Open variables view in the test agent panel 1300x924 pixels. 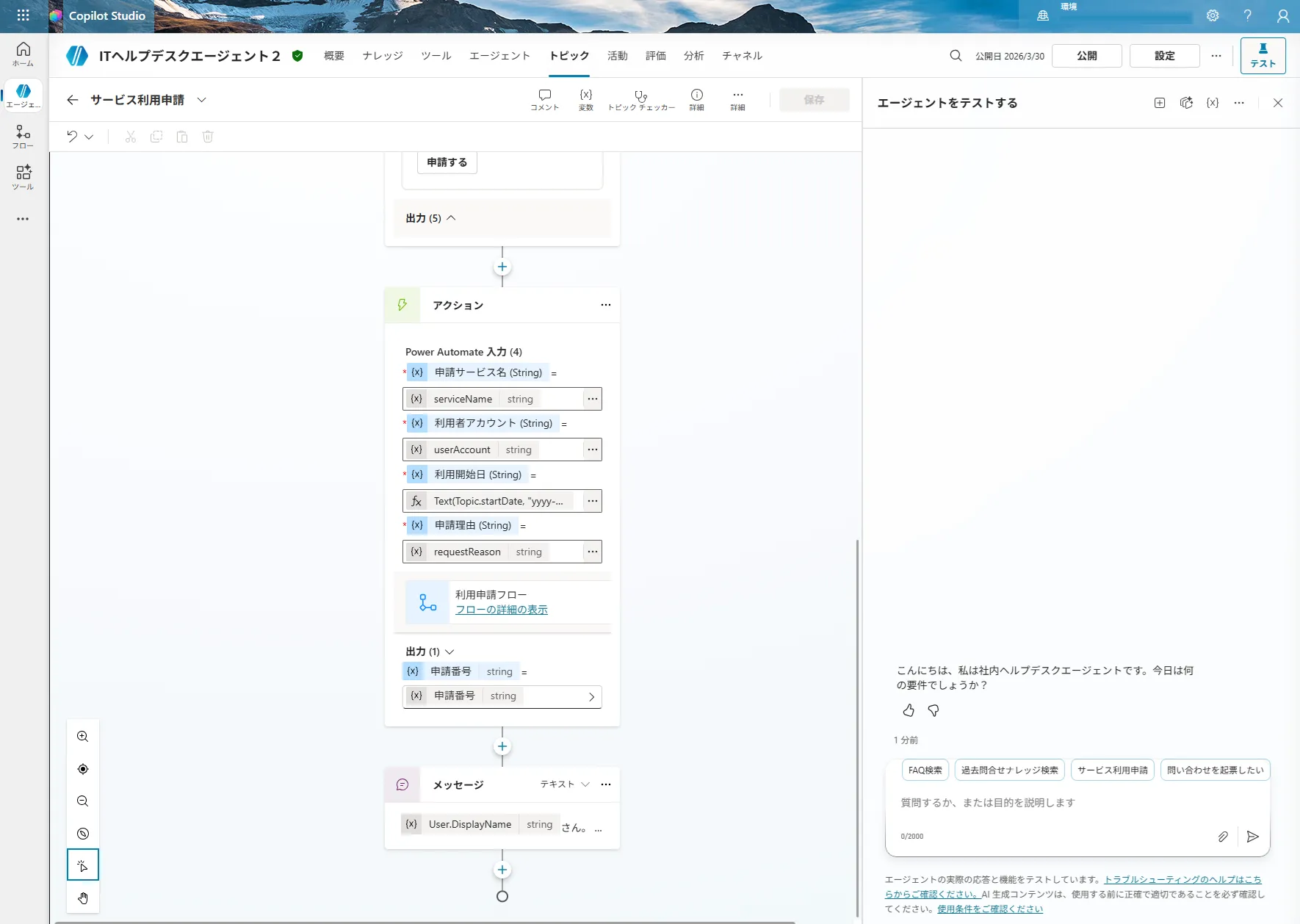(x=1213, y=103)
